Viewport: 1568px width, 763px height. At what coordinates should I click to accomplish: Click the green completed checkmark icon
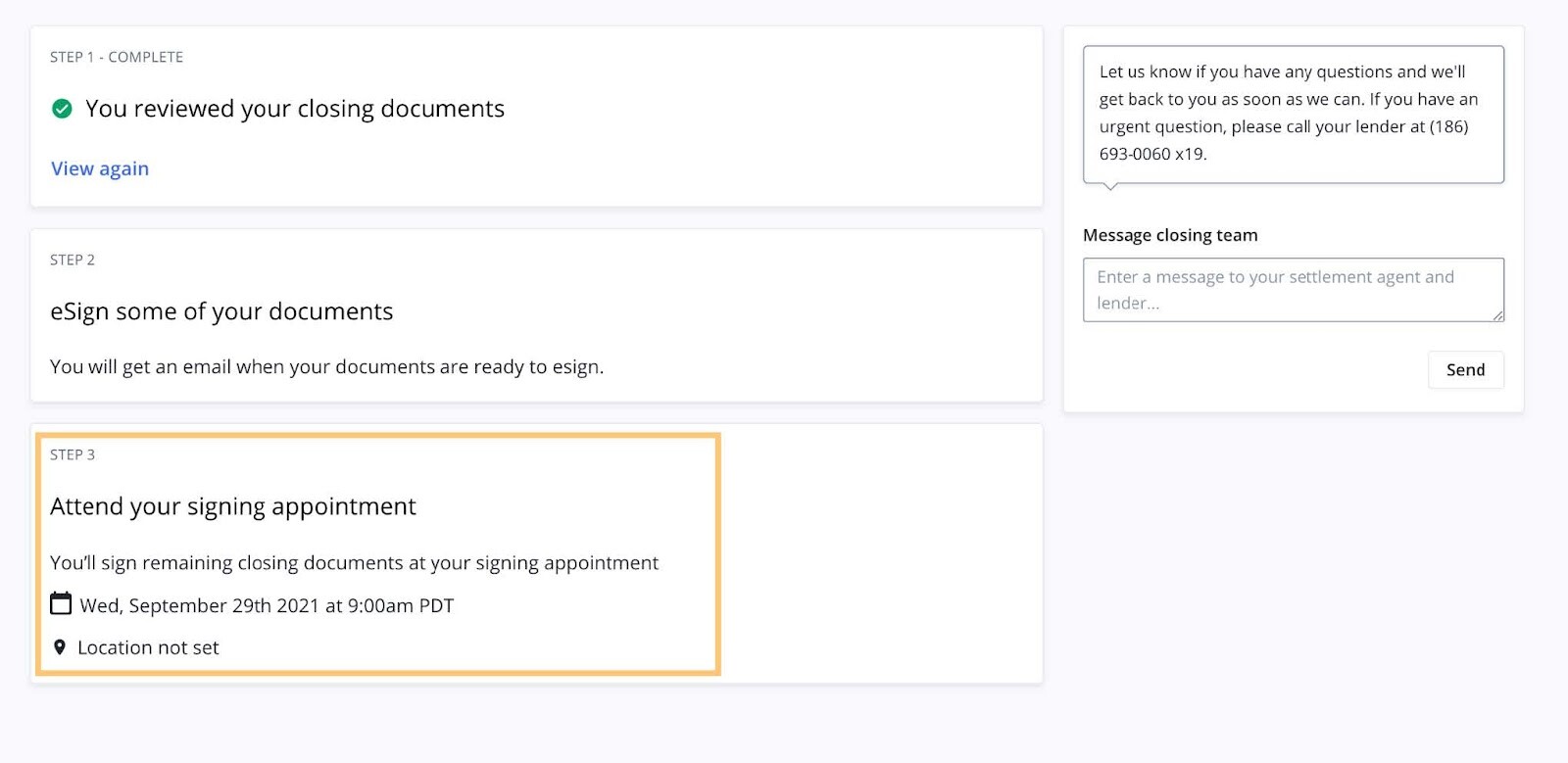62,109
